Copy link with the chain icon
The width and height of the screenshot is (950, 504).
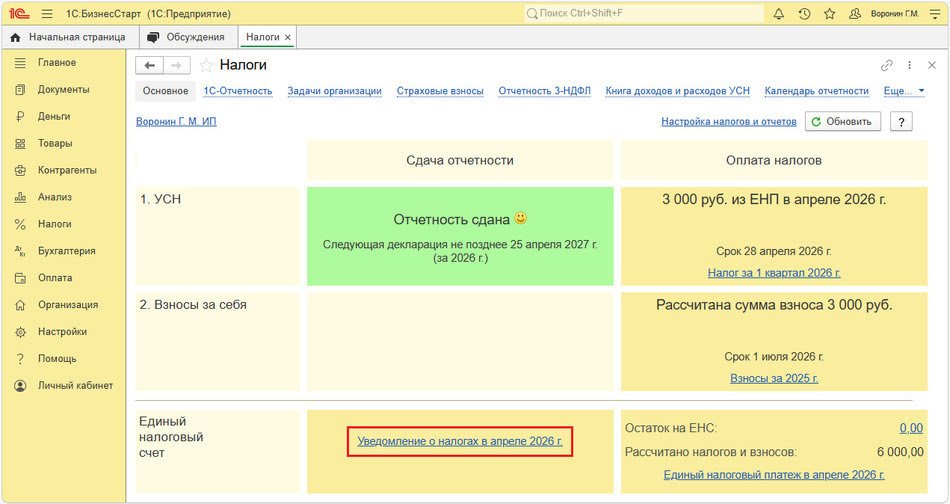click(x=887, y=65)
